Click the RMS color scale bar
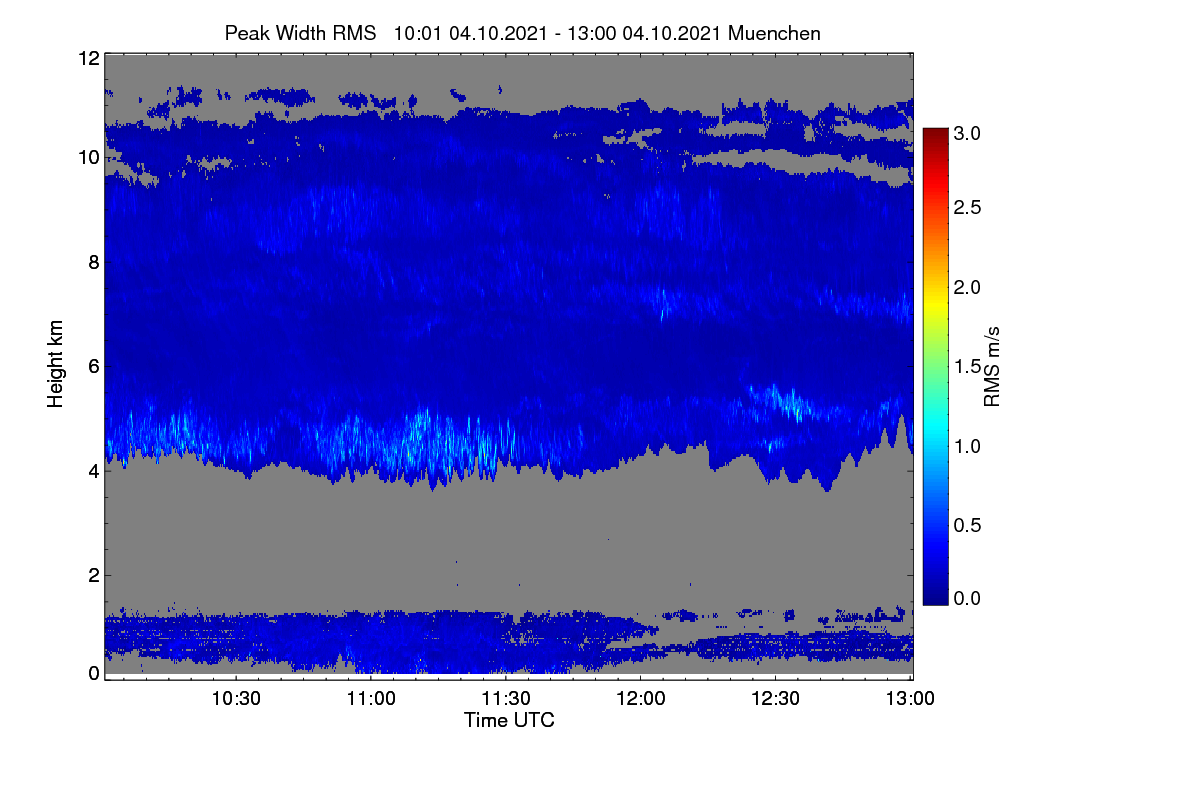This screenshot has width=1200, height=800. 934,366
